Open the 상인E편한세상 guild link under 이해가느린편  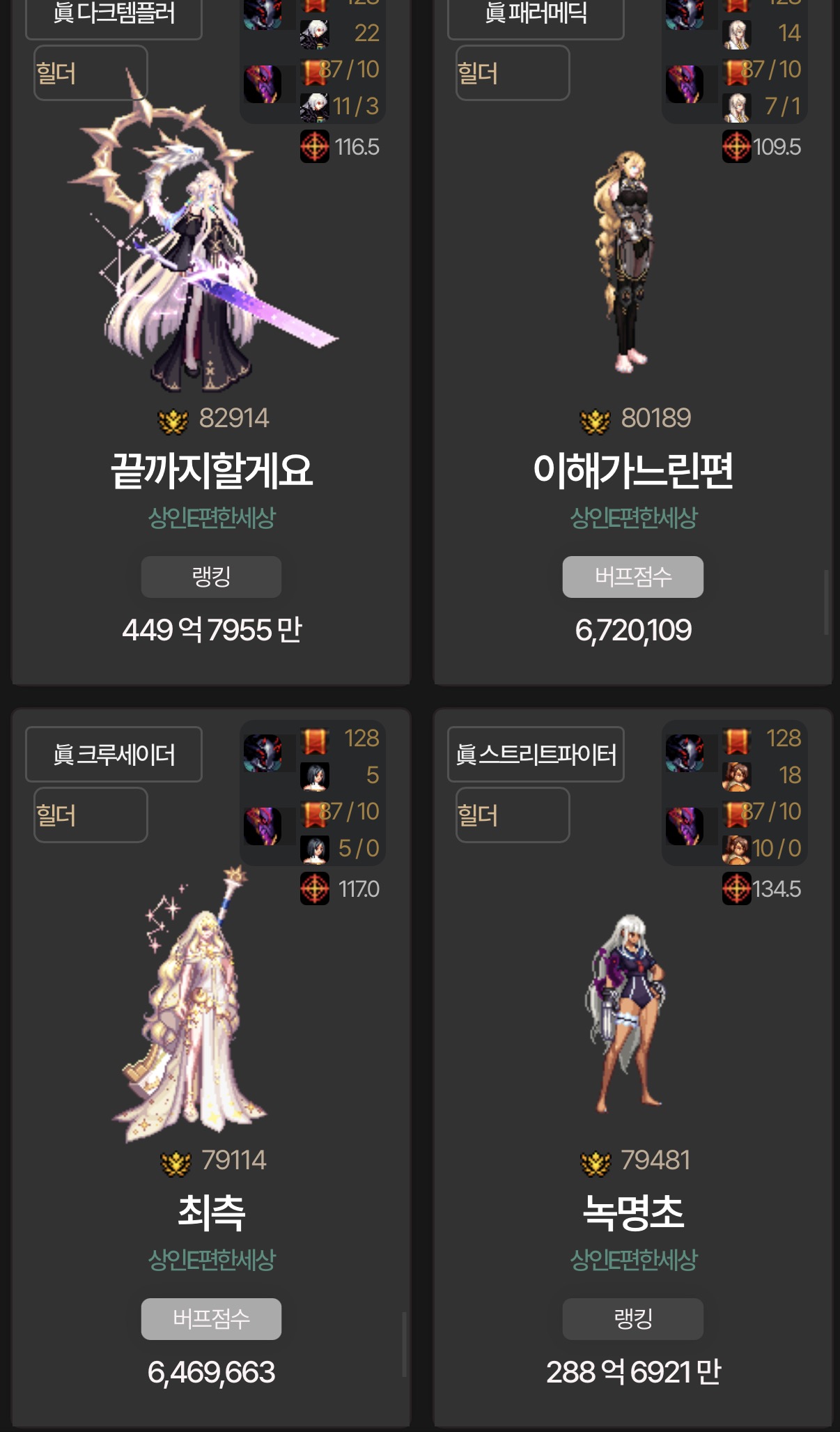pos(633,518)
